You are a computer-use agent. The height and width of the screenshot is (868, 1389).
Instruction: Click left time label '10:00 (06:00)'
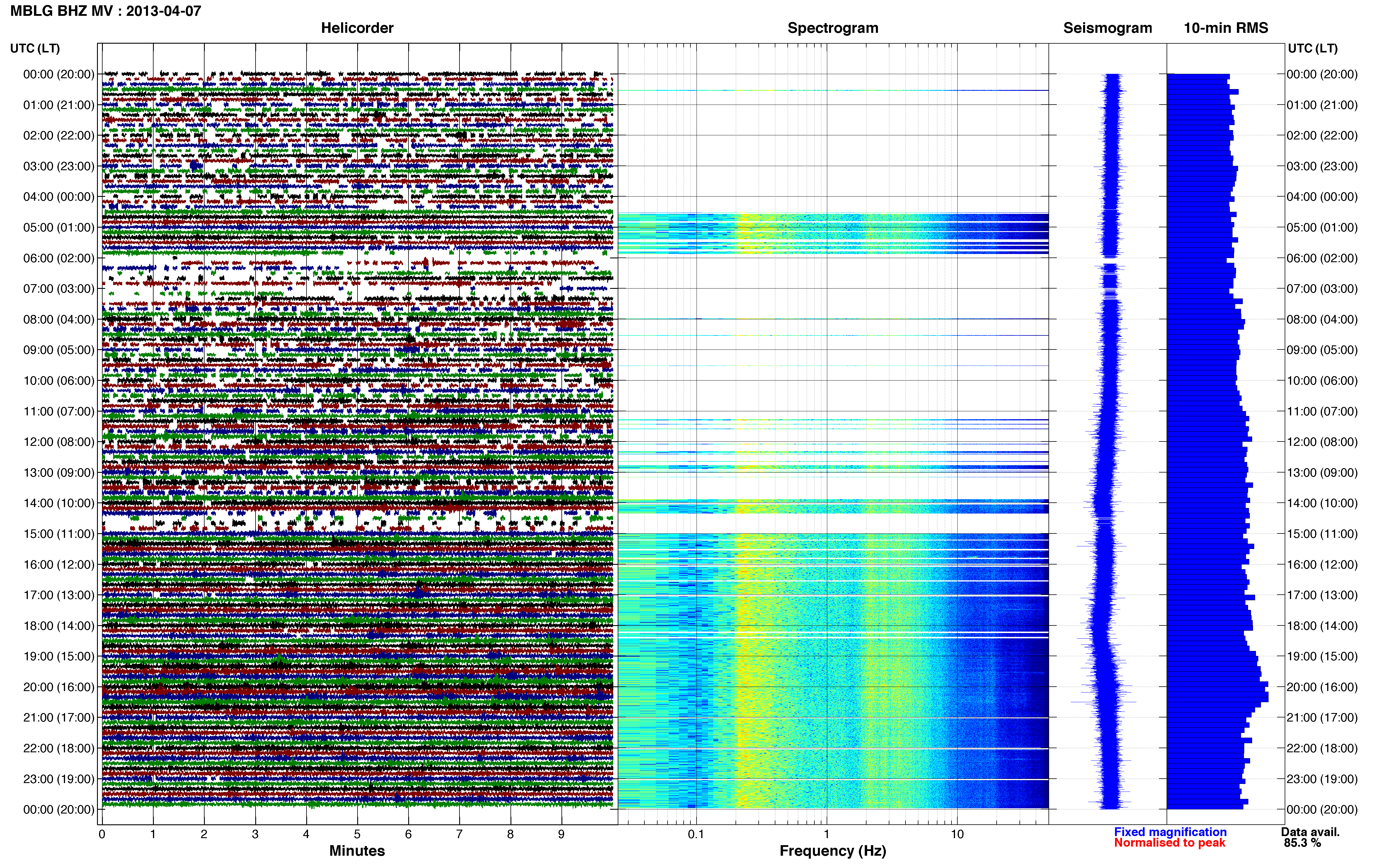[x=59, y=381]
